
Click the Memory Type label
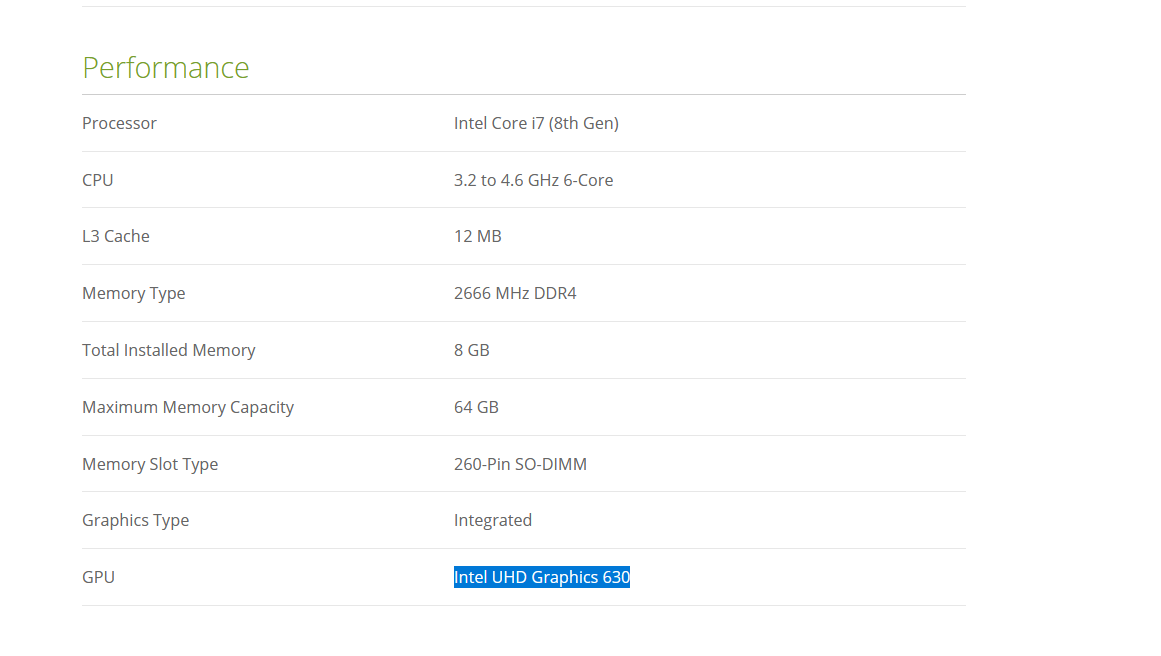(133, 293)
